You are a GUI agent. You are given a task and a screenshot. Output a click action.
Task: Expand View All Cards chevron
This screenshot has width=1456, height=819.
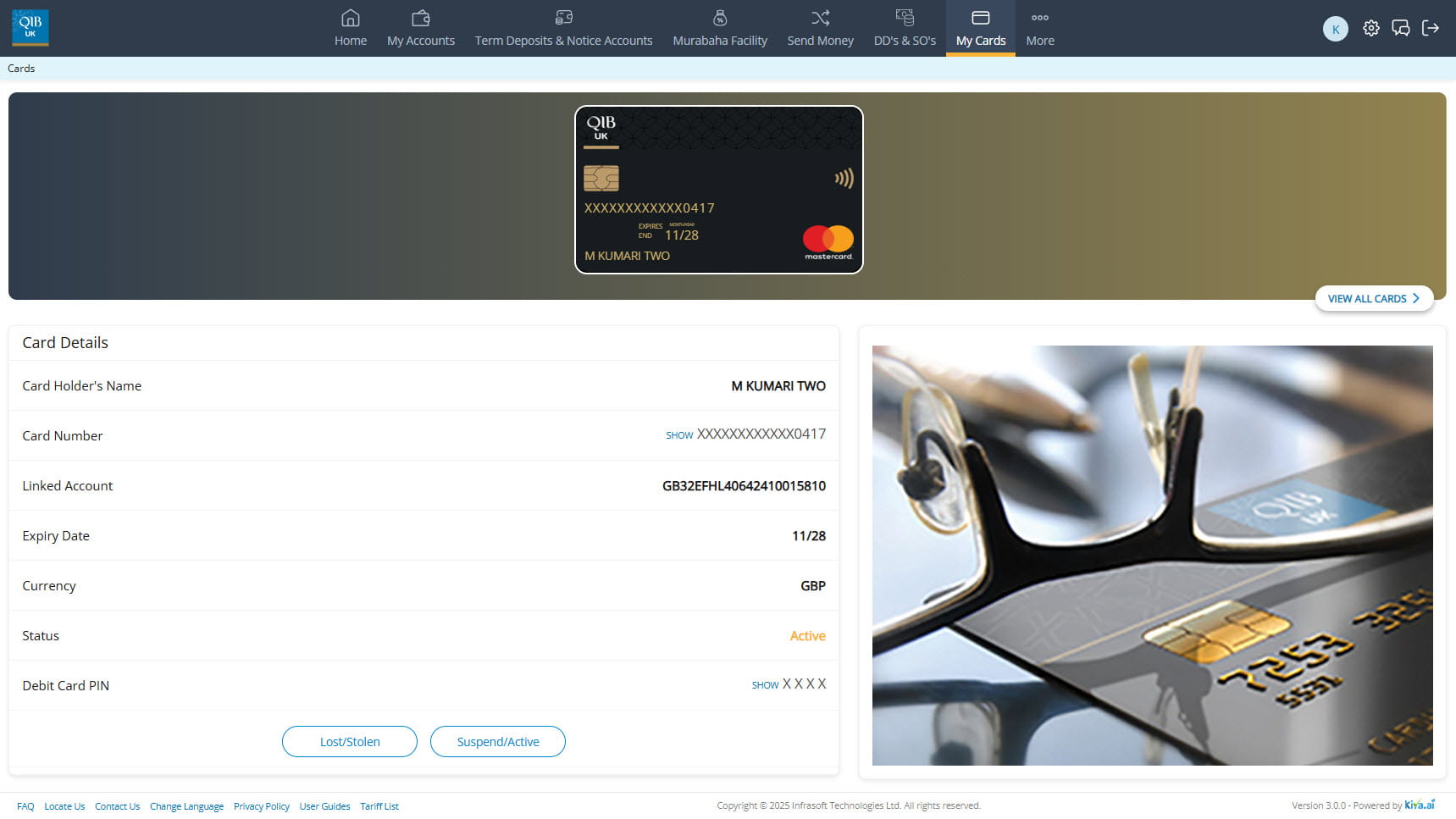[1415, 298]
